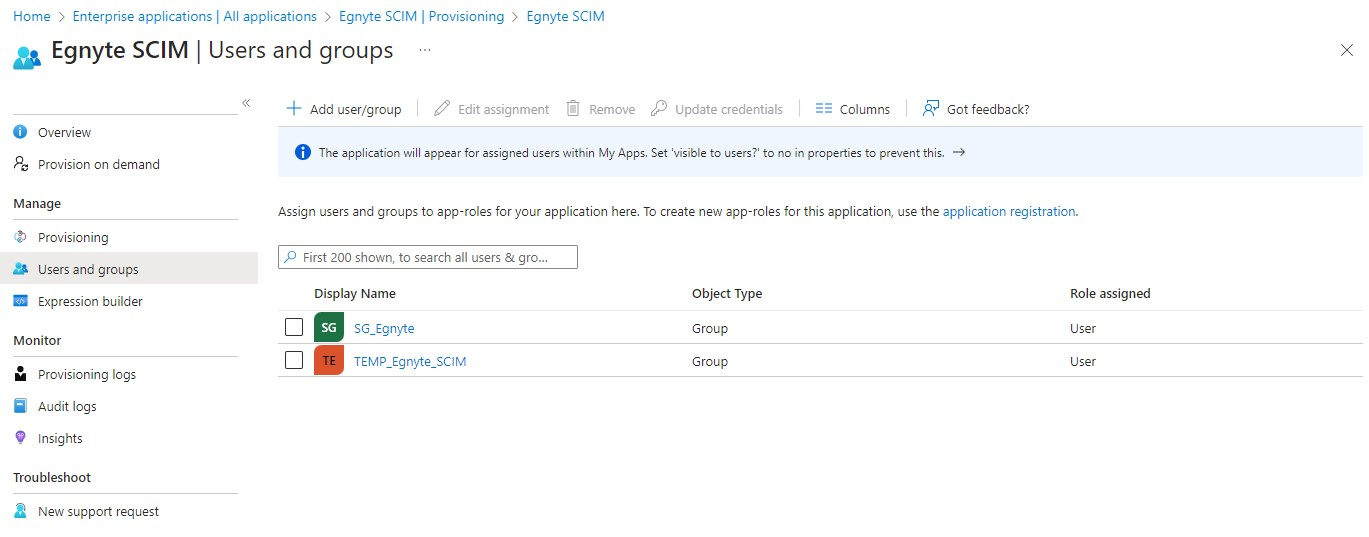This screenshot has height=537, width=1369.
Task: Open the ellipsis more options menu
Action: (425, 50)
